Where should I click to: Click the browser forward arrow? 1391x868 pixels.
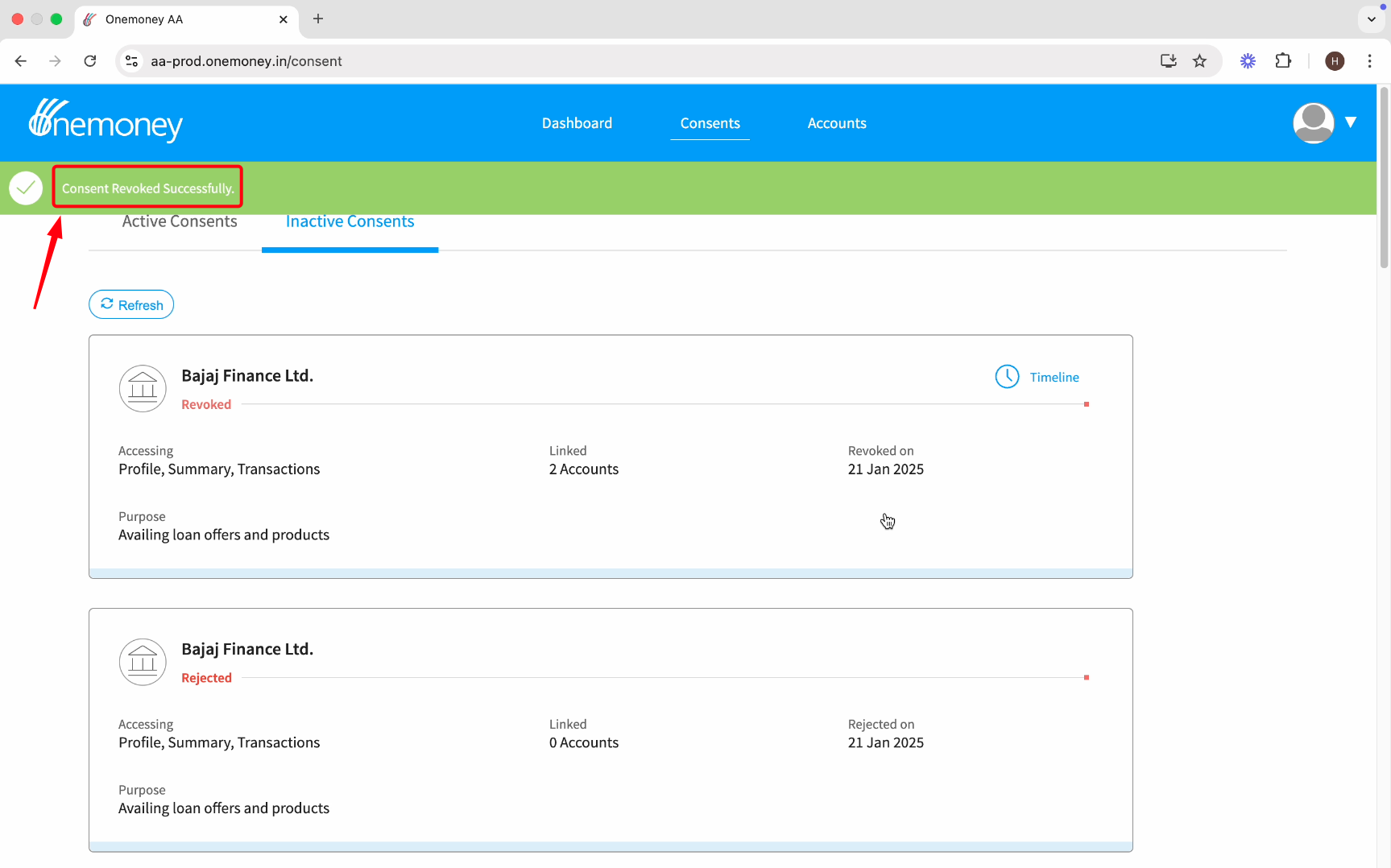point(55,61)
